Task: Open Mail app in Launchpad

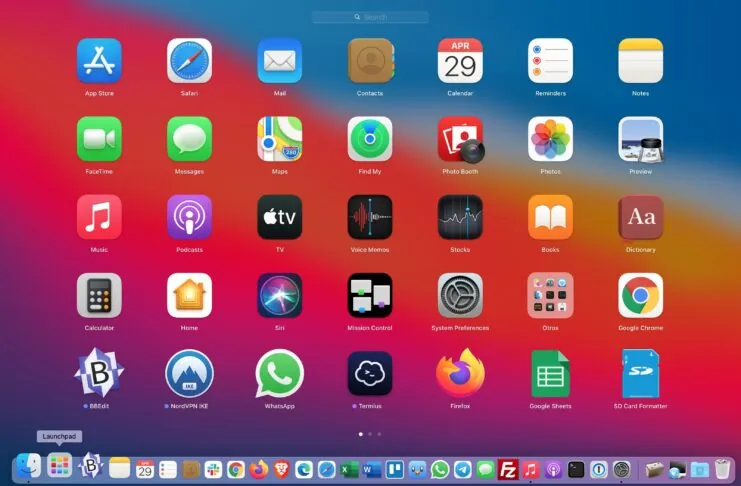Action: 280,61
